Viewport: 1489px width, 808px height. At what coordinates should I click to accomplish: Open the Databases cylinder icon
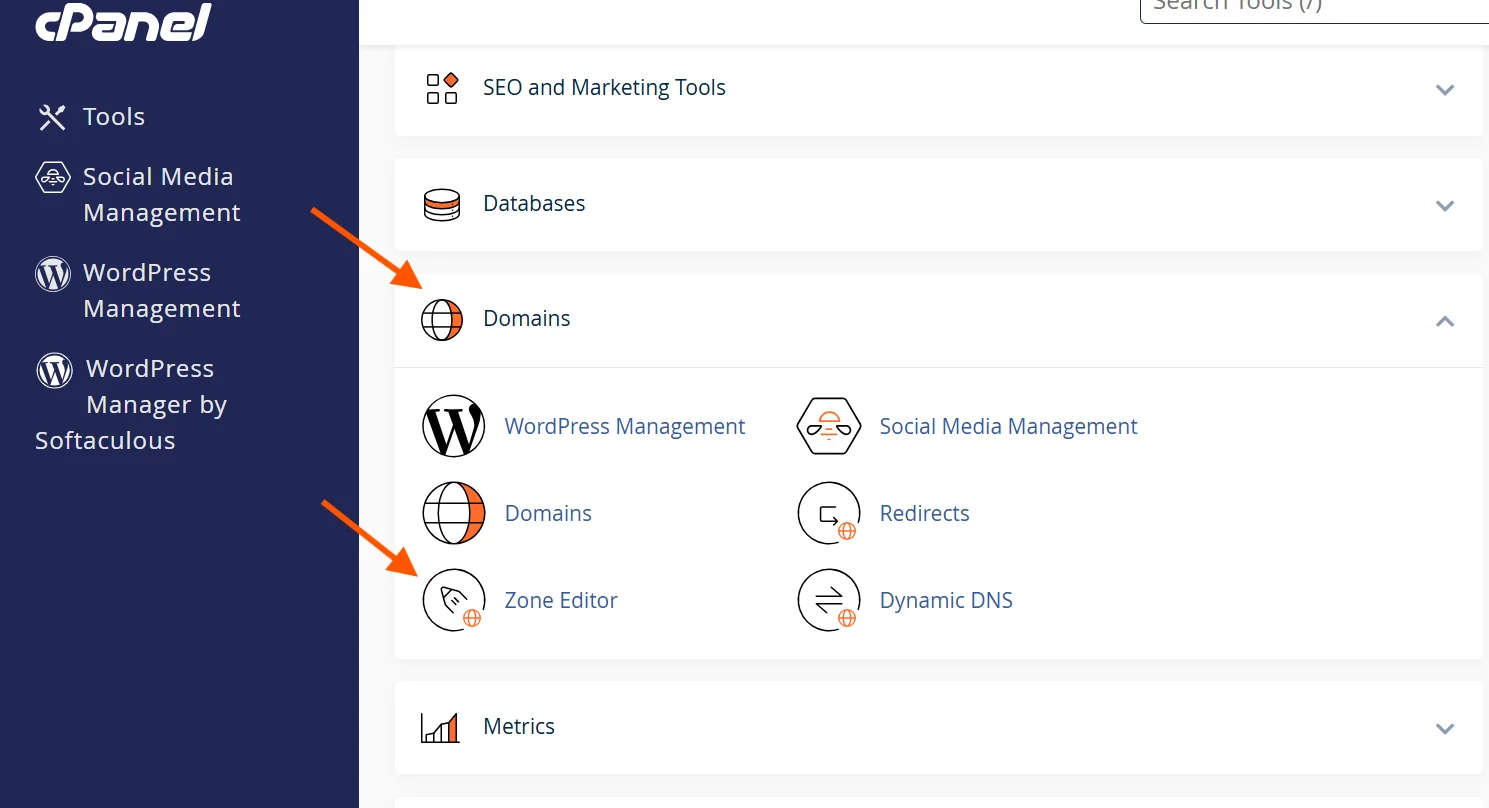click(441, 204)
